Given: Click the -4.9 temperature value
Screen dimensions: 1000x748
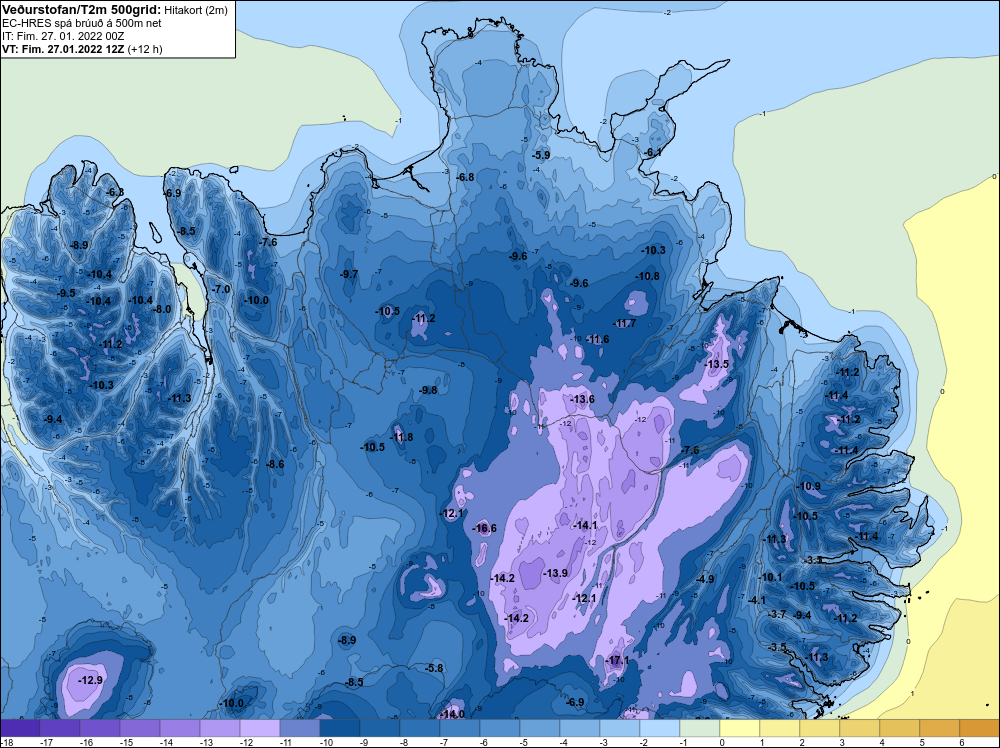Looking at the screenshot, I should pos(705,579).
